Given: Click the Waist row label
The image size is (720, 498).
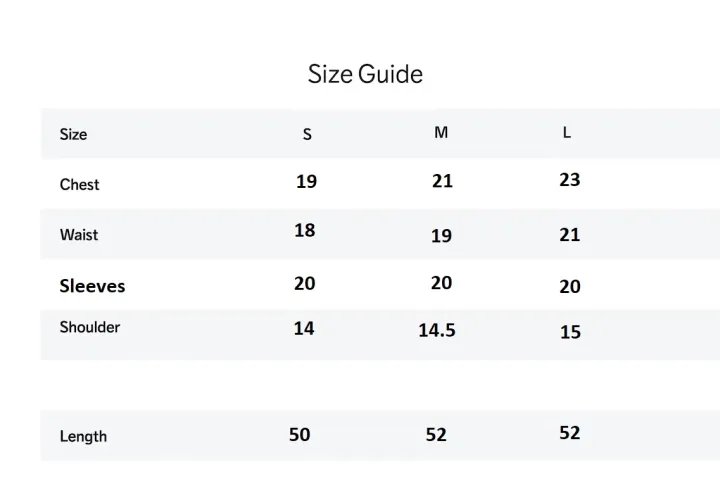Looking at the screenshot, I should [79, 235].
